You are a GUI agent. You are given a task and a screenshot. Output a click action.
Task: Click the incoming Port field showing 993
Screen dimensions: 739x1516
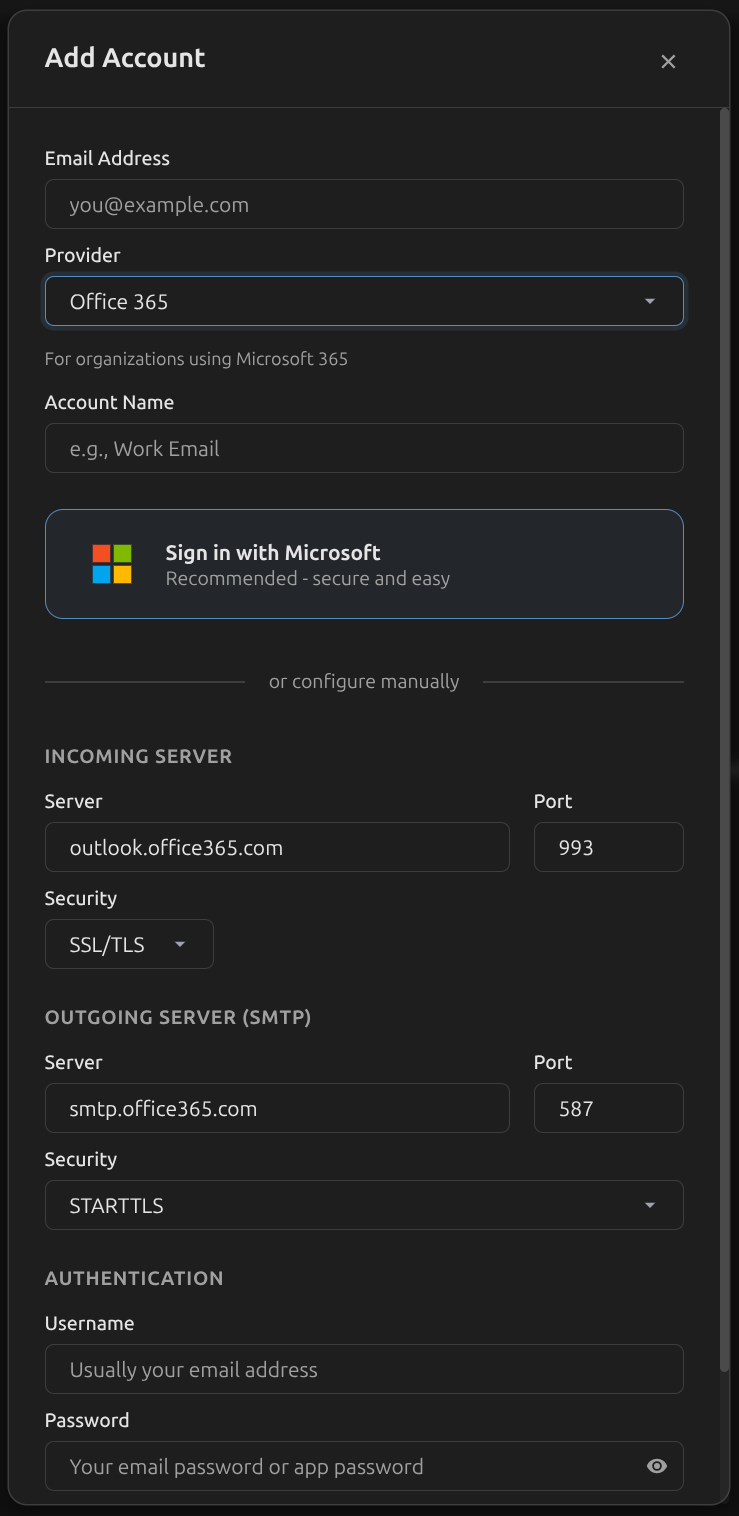[x=608, y=847]
